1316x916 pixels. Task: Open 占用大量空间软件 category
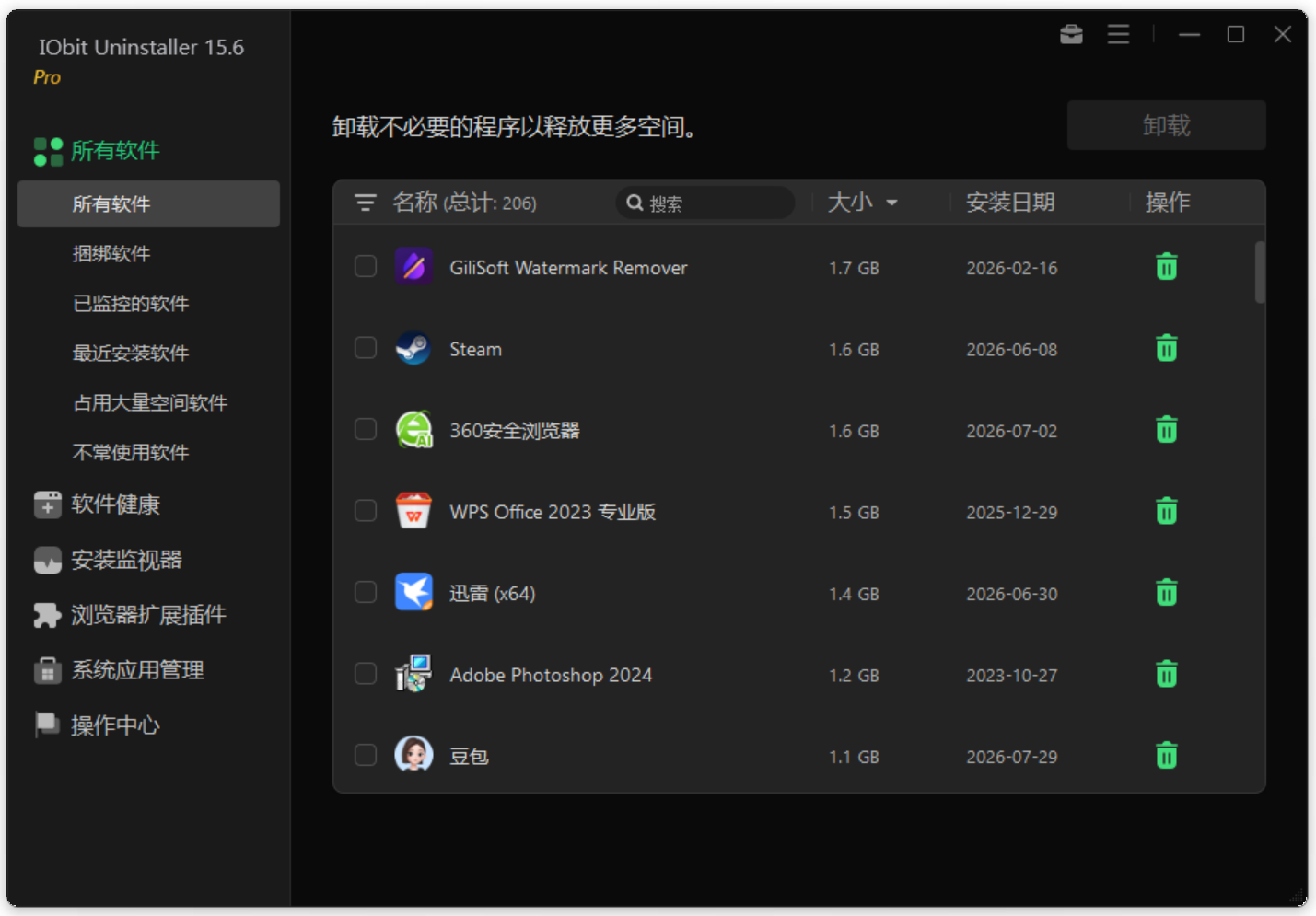click(148, 402)
